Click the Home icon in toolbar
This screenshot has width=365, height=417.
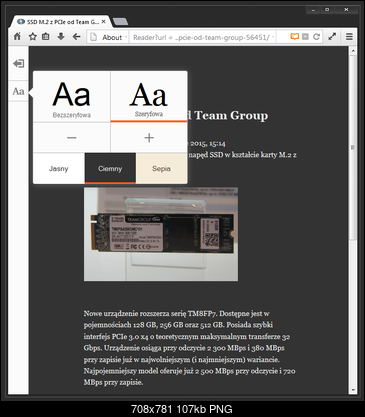pyautogui.click(x=17, y=37)
